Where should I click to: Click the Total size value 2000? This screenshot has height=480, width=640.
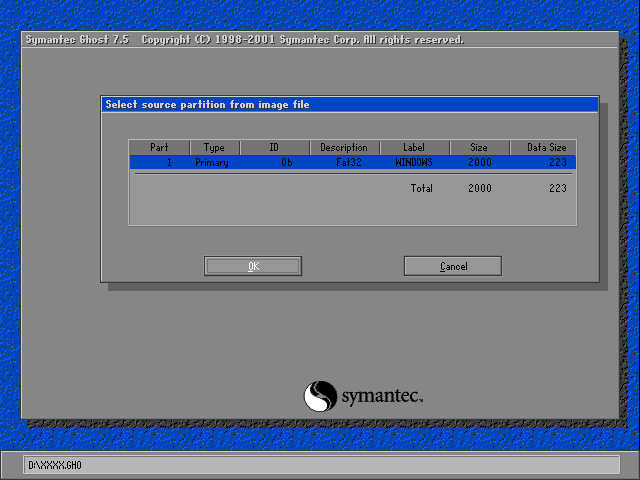[480, 188]
